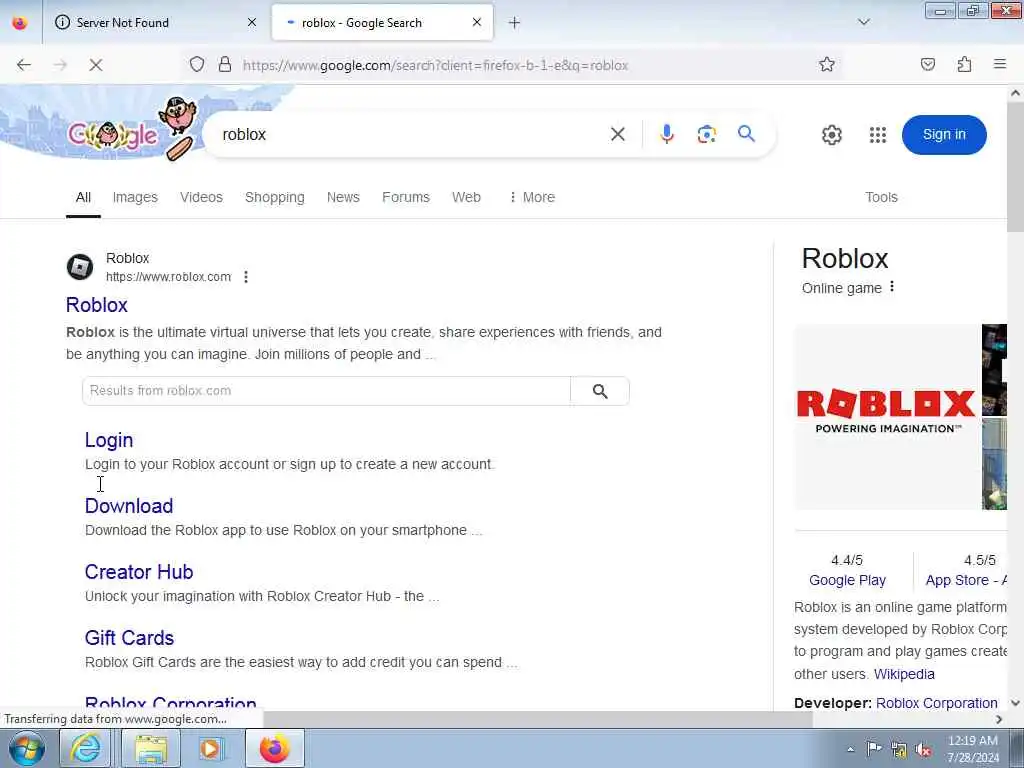Open the search Tools options
This screenshot has width=1024, height=768.
coord(881,197)
